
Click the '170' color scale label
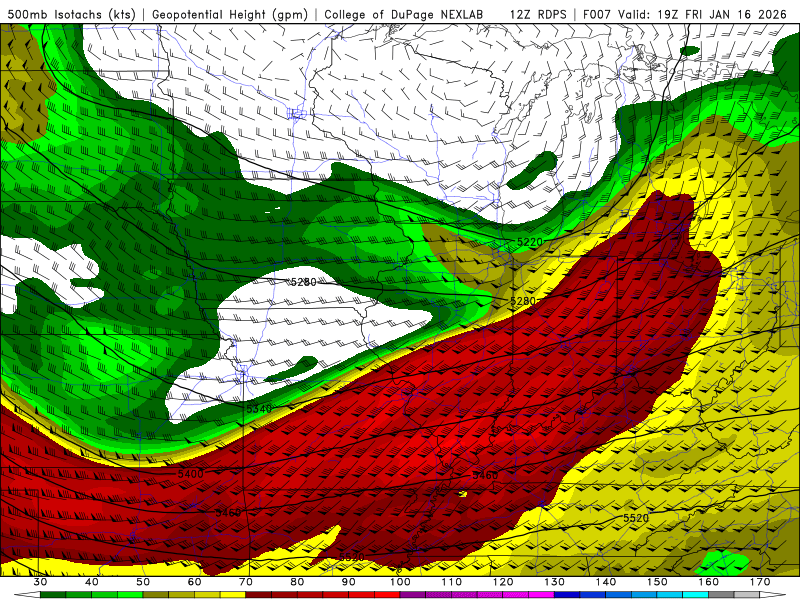click(x=760, y=582)
